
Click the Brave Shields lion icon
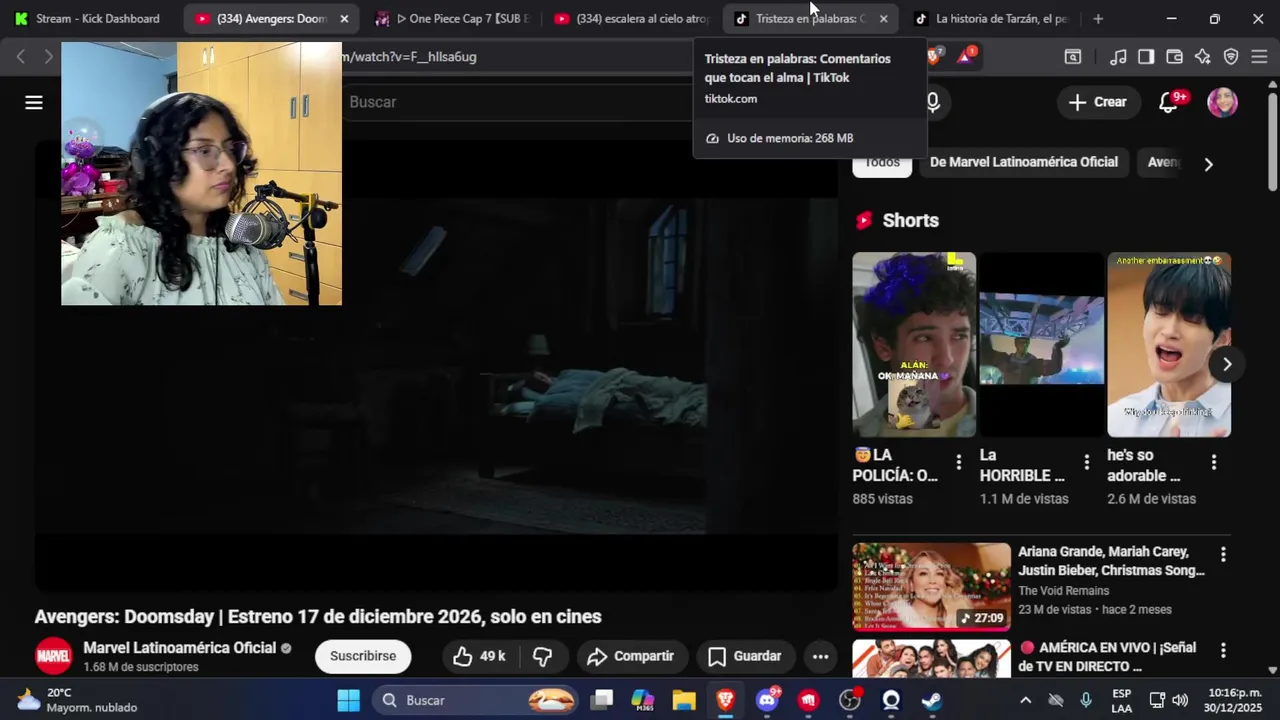point(934,56)
